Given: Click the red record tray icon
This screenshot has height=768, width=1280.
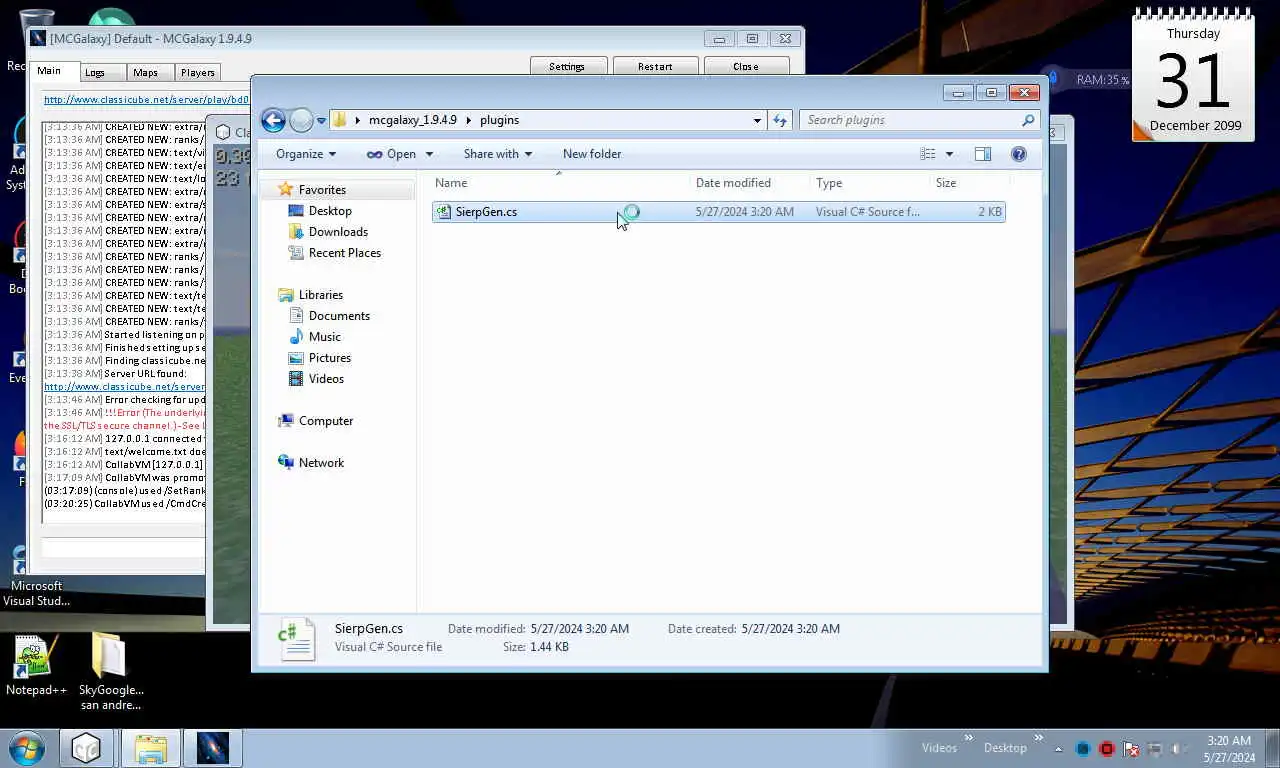Looking at the screenshot, I should click(x=1107, y=749).
